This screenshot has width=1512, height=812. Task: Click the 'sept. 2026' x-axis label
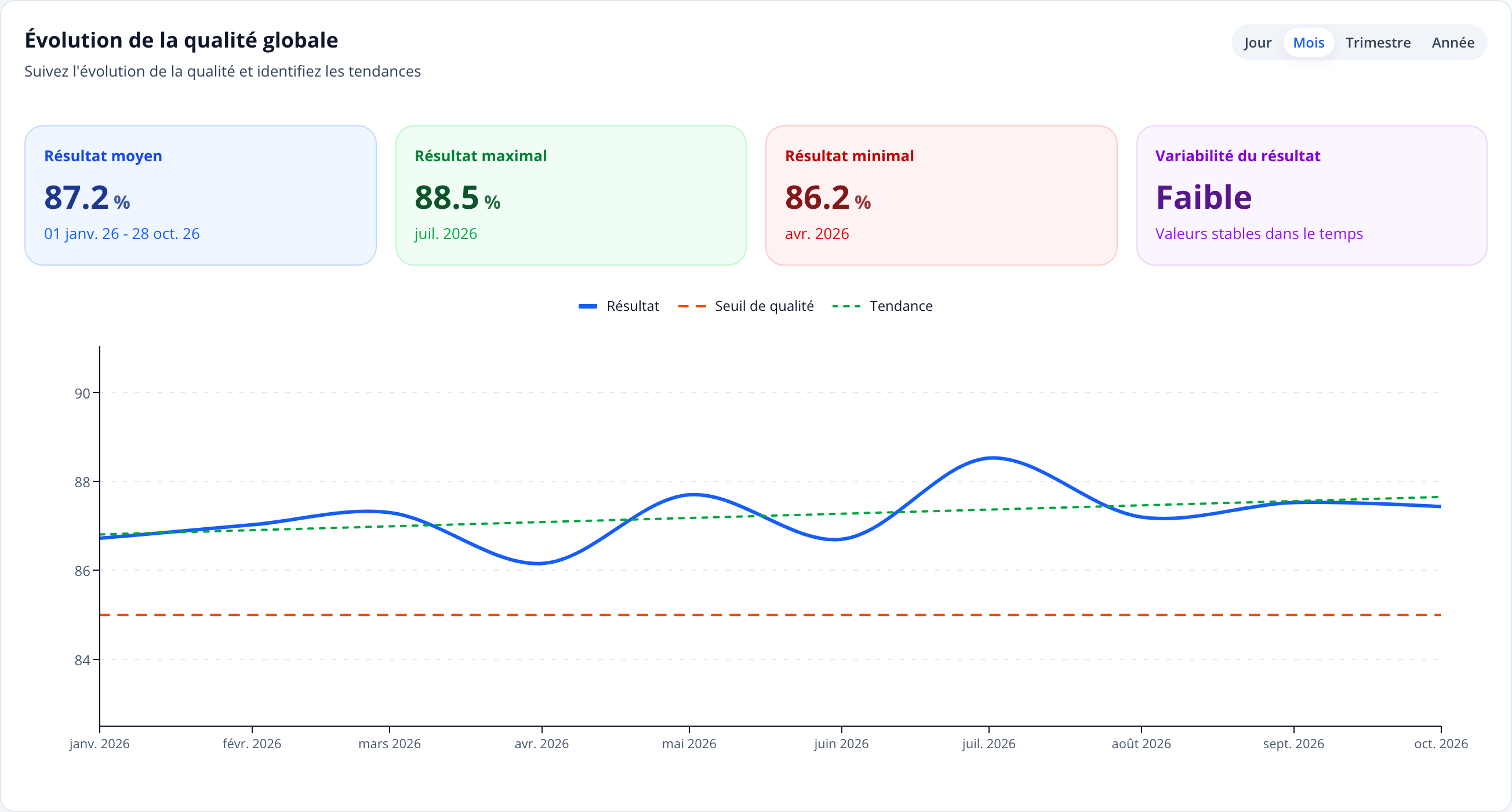coord(1293,744)
